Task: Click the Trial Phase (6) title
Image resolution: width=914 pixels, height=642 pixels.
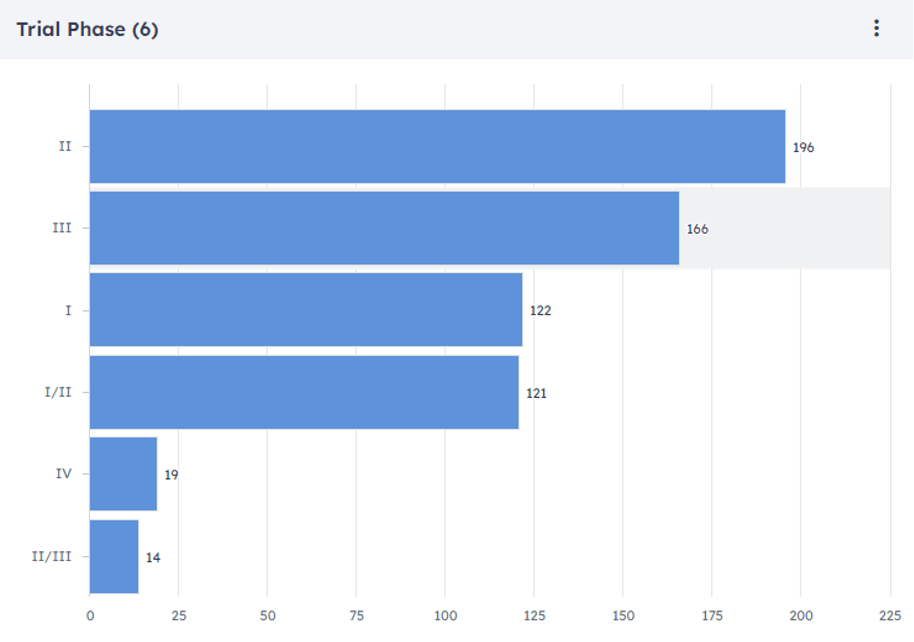Action: pyautogui.click(x=87, y=29)
